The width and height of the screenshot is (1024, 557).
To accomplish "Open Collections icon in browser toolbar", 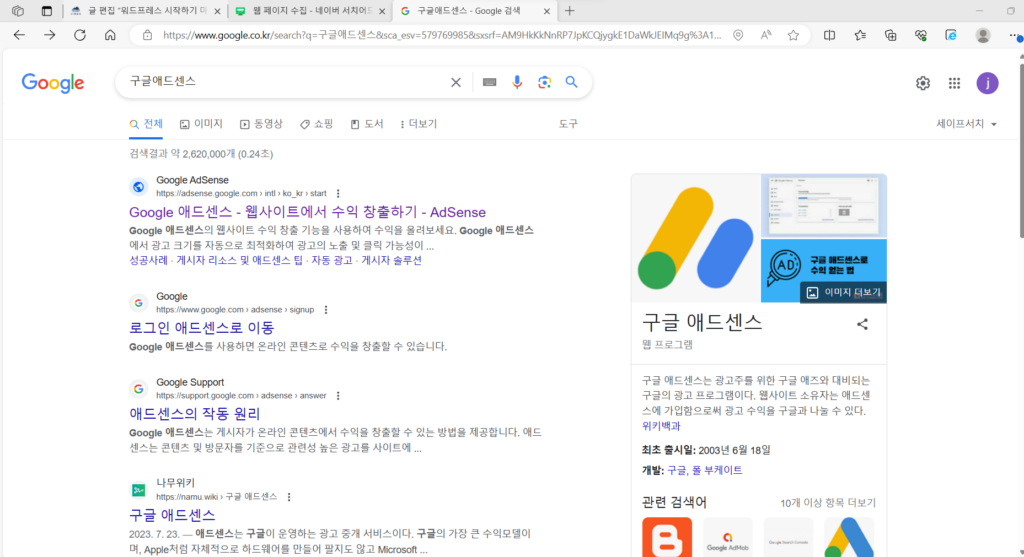I will point(891,35).
